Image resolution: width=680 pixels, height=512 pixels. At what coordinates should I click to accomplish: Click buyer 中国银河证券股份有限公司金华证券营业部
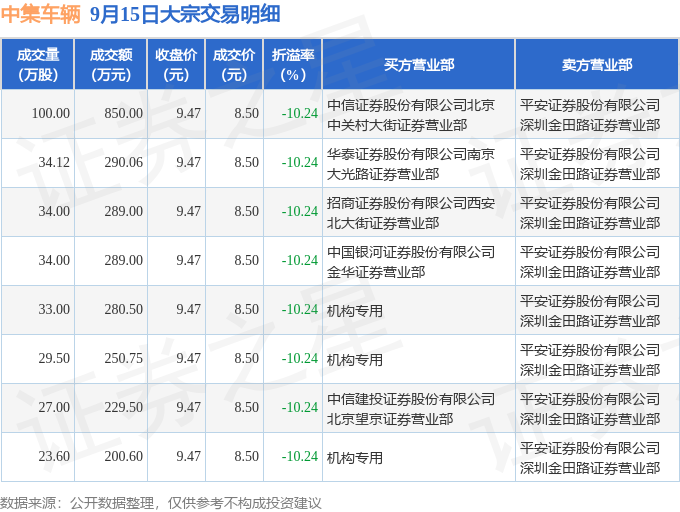[411, 262]
